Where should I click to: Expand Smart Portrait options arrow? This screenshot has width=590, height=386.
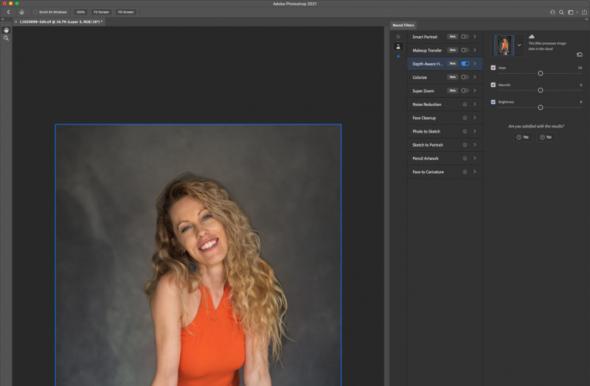[475, 36]
